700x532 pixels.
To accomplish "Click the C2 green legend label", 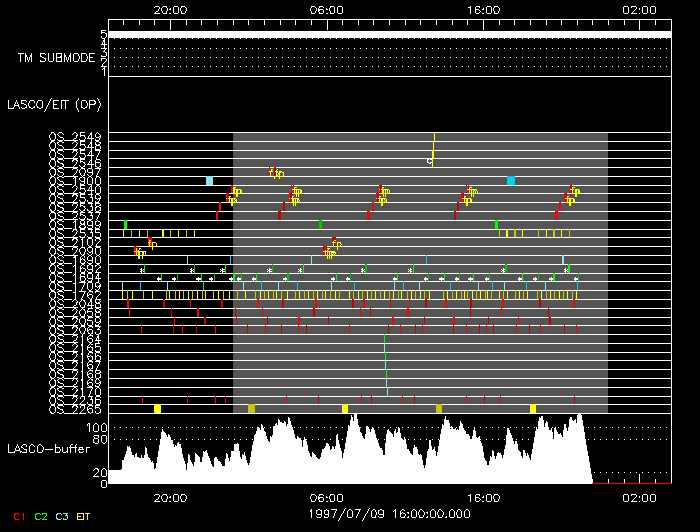I will click(41, 516).
